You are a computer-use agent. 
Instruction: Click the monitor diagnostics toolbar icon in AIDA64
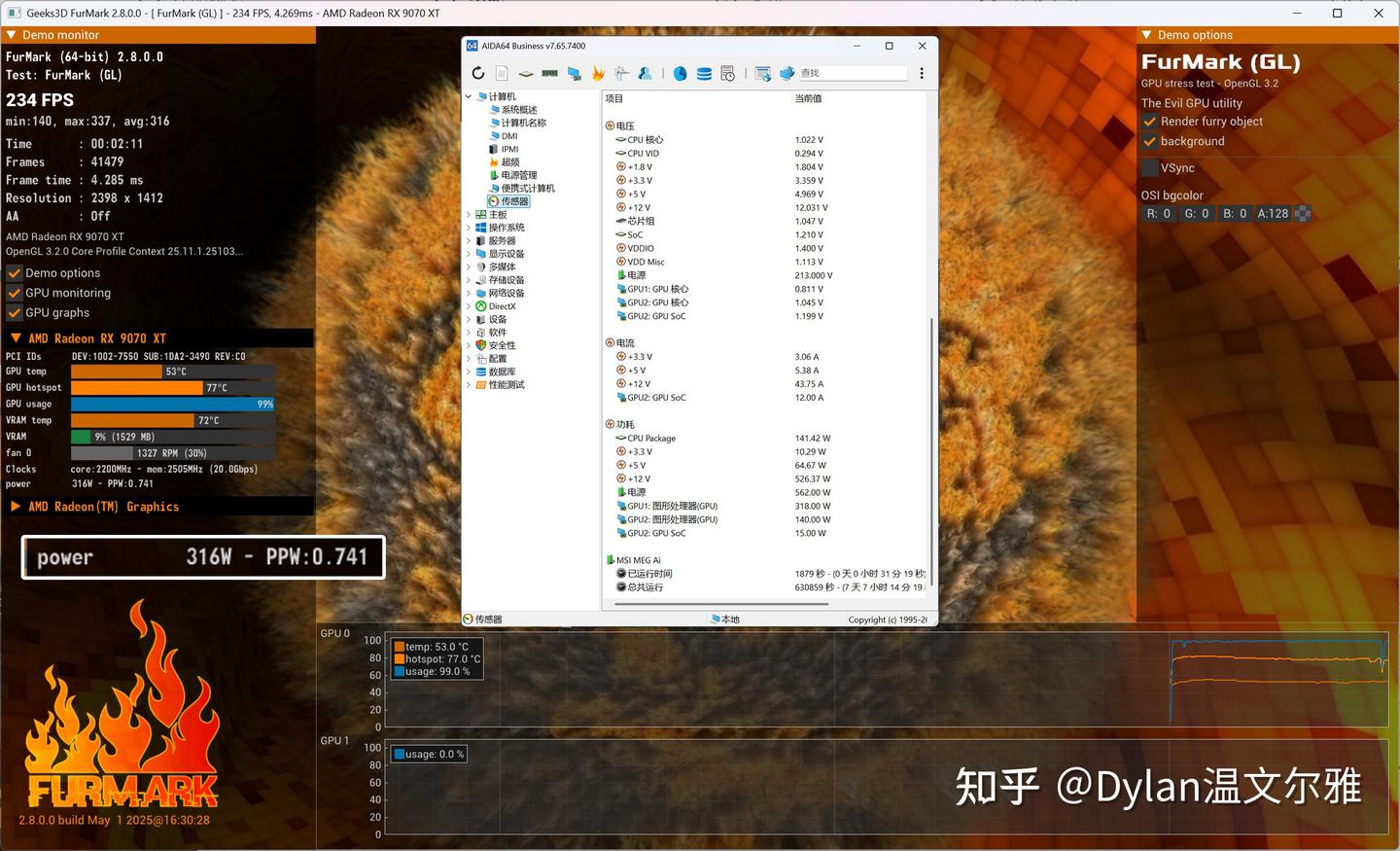[621, 73]
